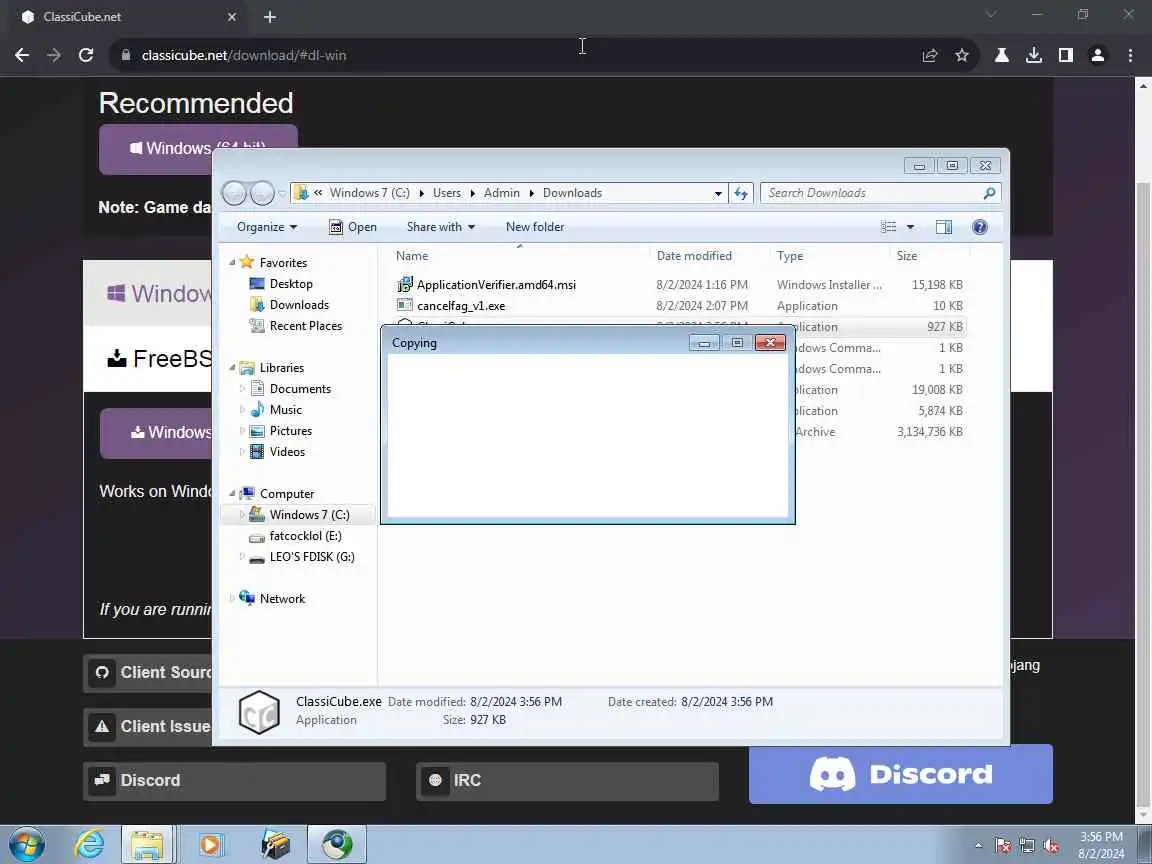The width and height of the screenshot is (1152, 864).
Task: Open the taskbar clock showing 3:56 PM
Action: (1101, 845)
